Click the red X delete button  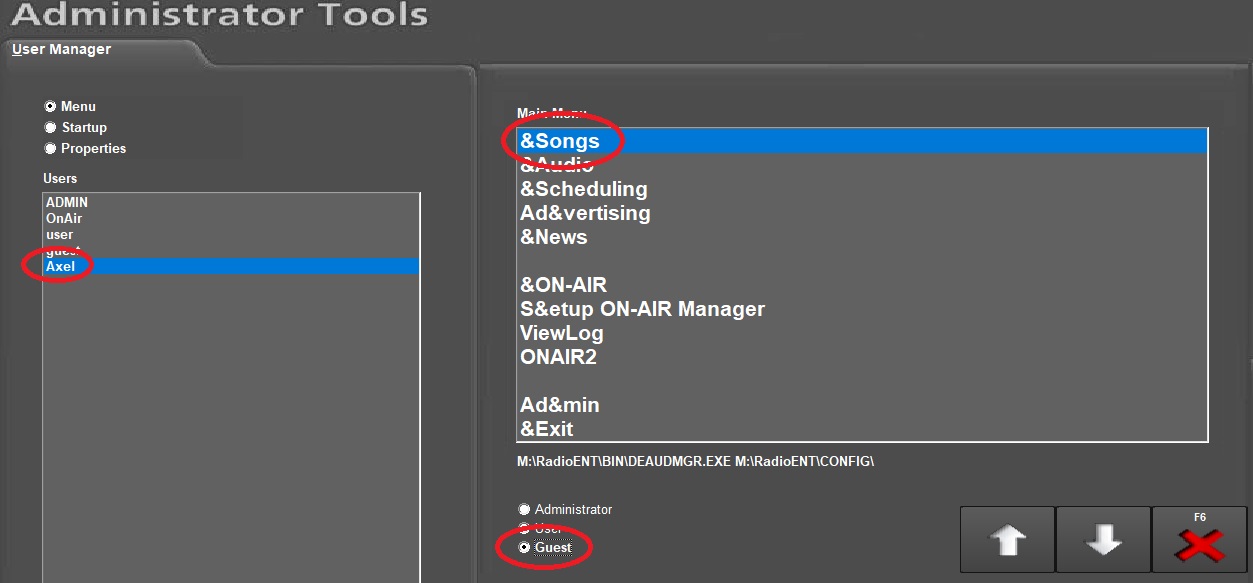click(1199, 542)
